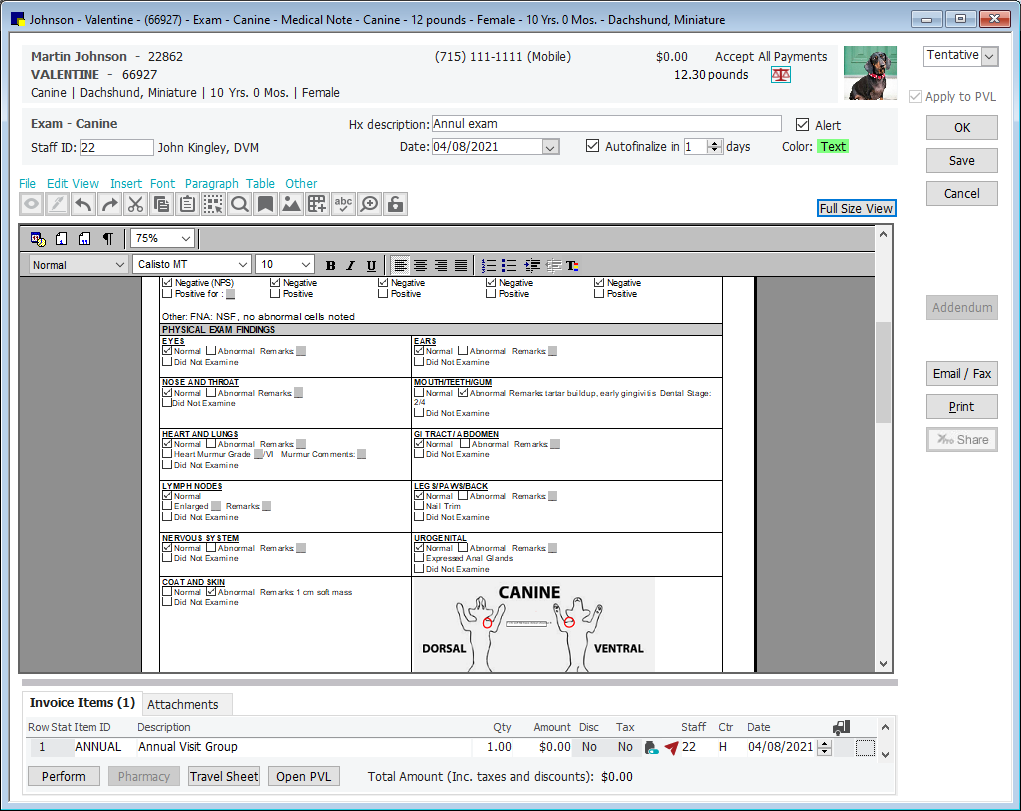This screenshot has width=1021, height=811.
Task: Select the Cut scissors tool
Action: tap(135, 203)
